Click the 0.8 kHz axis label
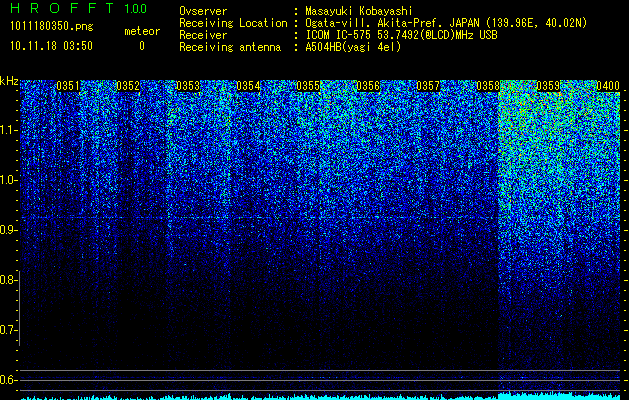Image resolution: width=629 pixels, height=400 pixels. point(9,280)
